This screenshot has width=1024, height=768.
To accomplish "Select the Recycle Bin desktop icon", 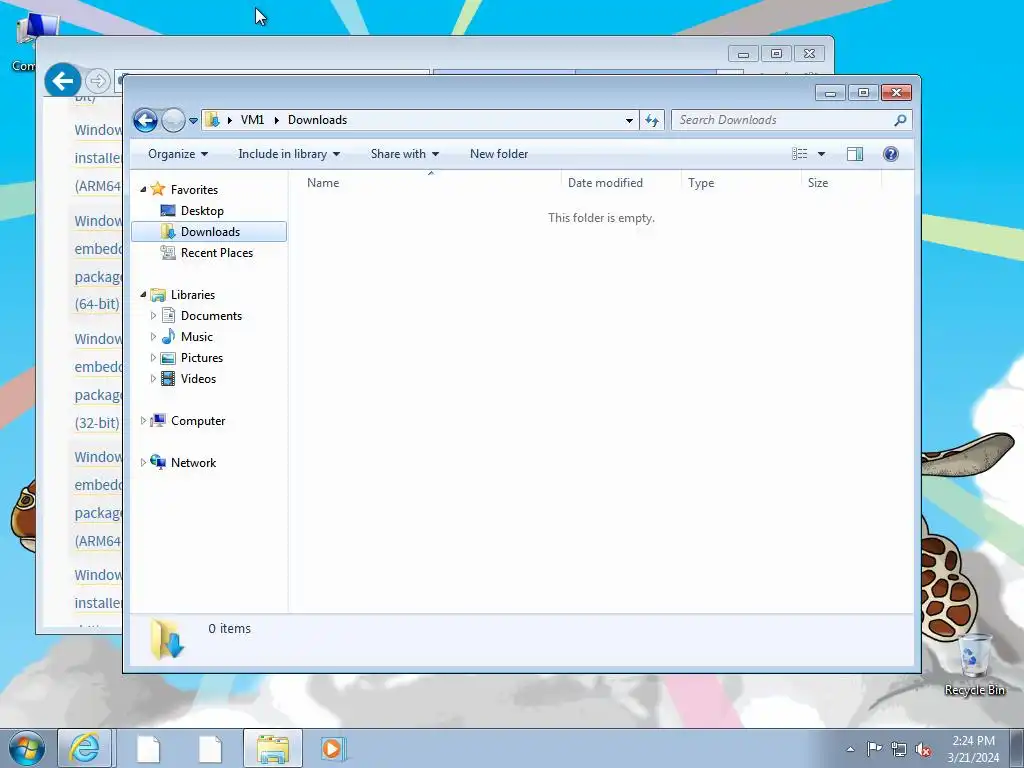I will tap(974, 664).
